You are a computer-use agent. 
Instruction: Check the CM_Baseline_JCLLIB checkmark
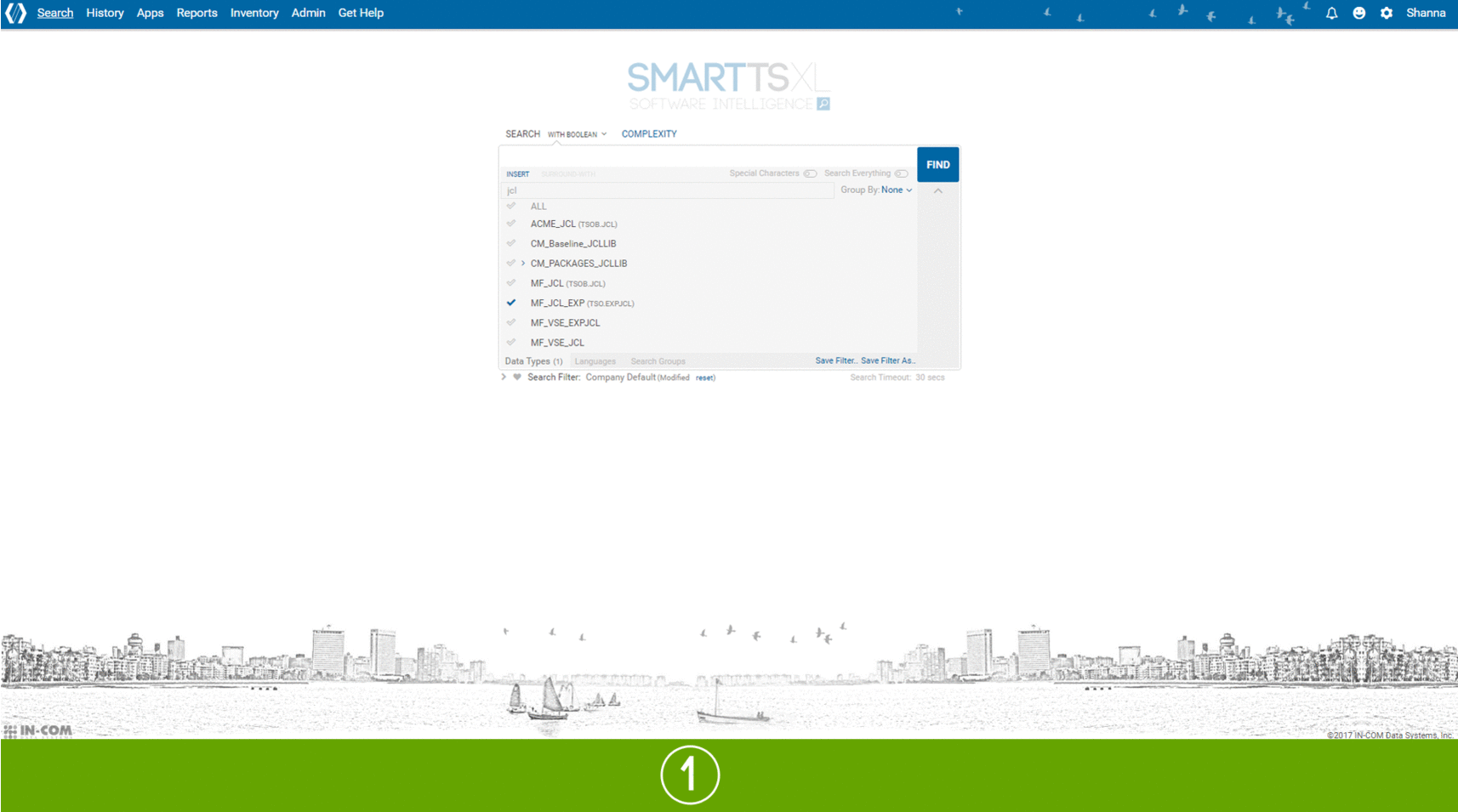(511, 243)
